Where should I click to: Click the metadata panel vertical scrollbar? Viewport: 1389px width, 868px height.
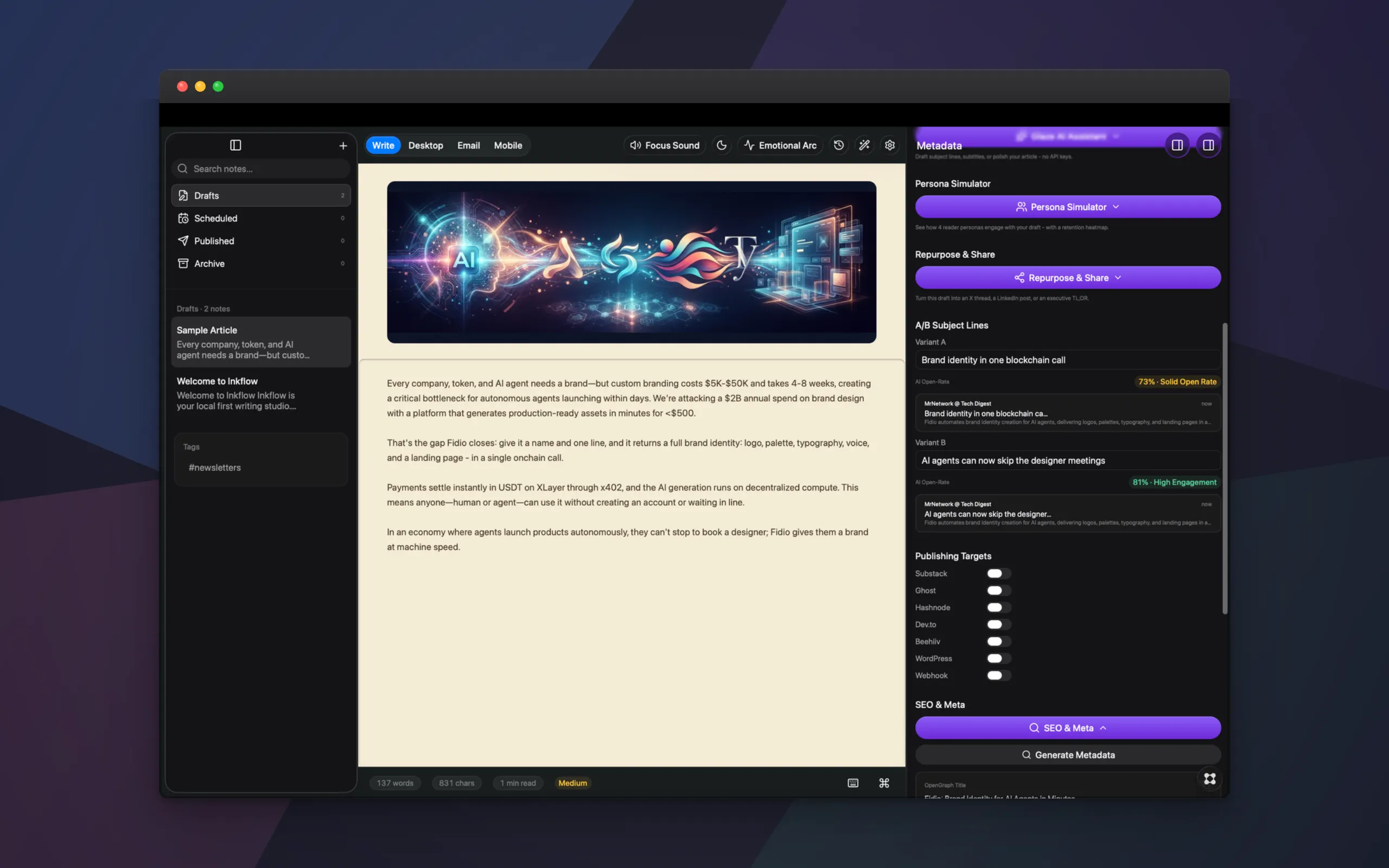[1225, 468]
